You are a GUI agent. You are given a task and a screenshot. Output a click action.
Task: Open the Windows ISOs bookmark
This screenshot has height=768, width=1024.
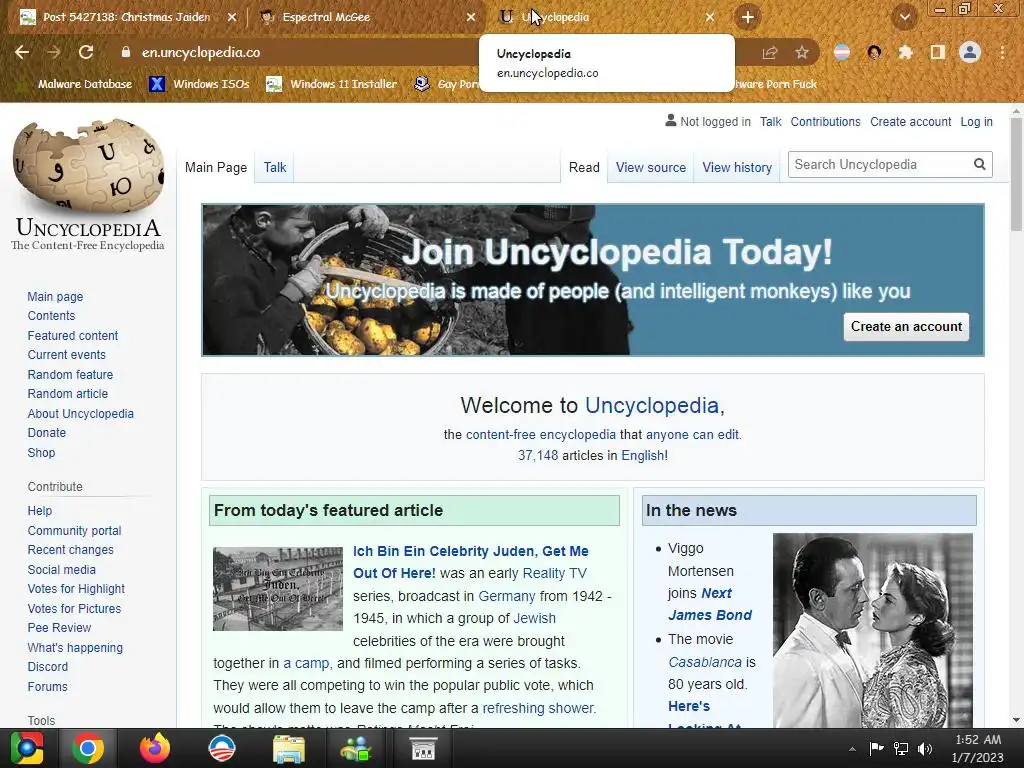click(199, 84)
